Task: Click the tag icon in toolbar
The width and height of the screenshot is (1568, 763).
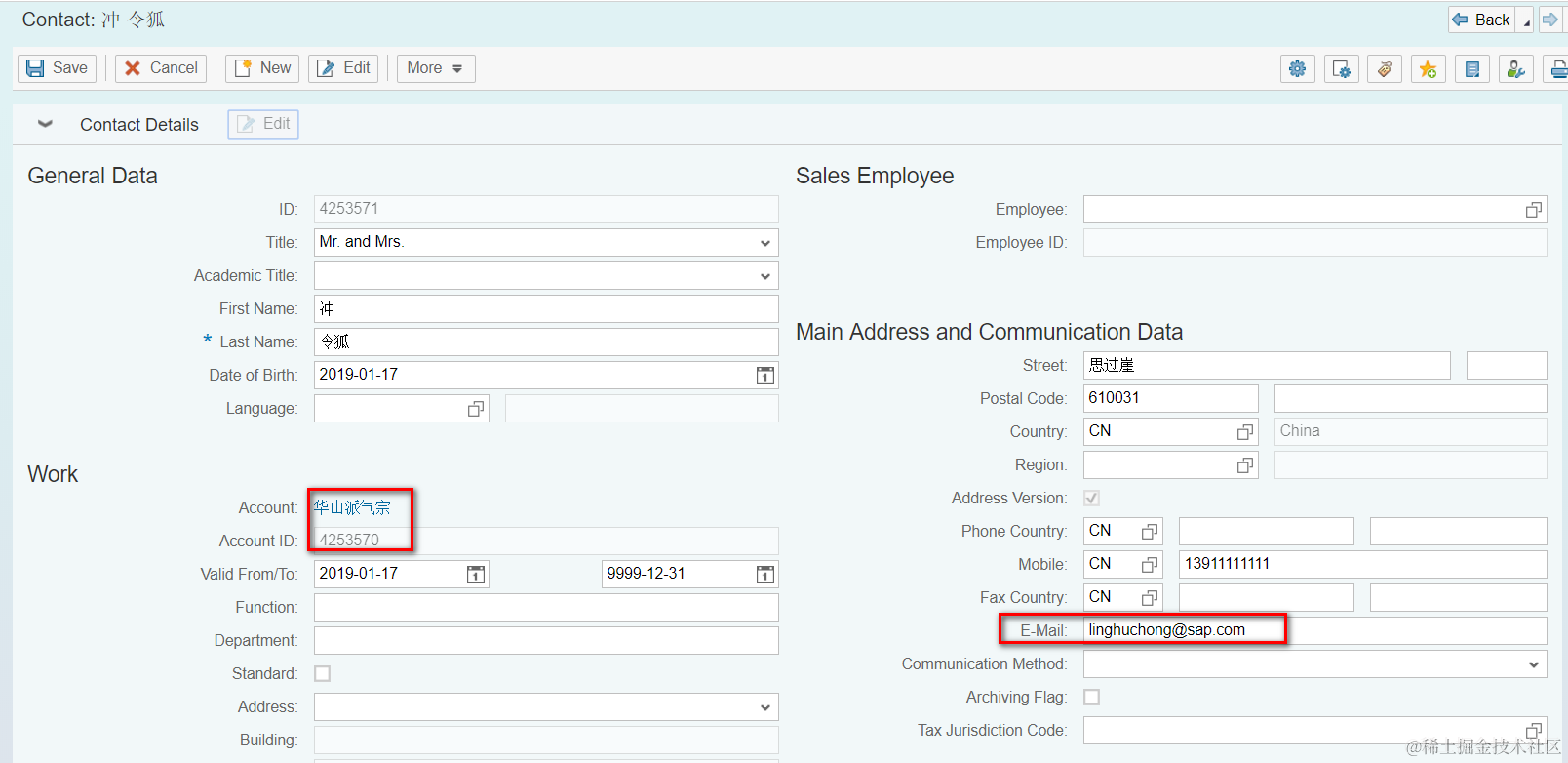Action: coord(1385,68)
